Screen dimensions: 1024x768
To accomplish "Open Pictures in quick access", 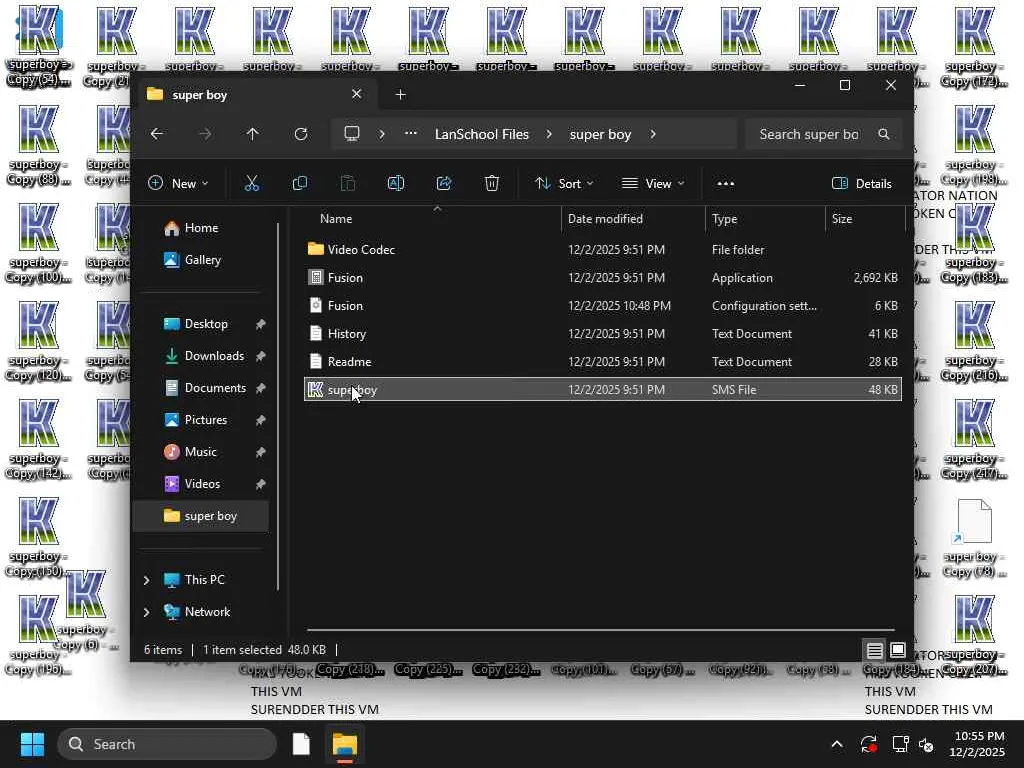I will [202, 420].
